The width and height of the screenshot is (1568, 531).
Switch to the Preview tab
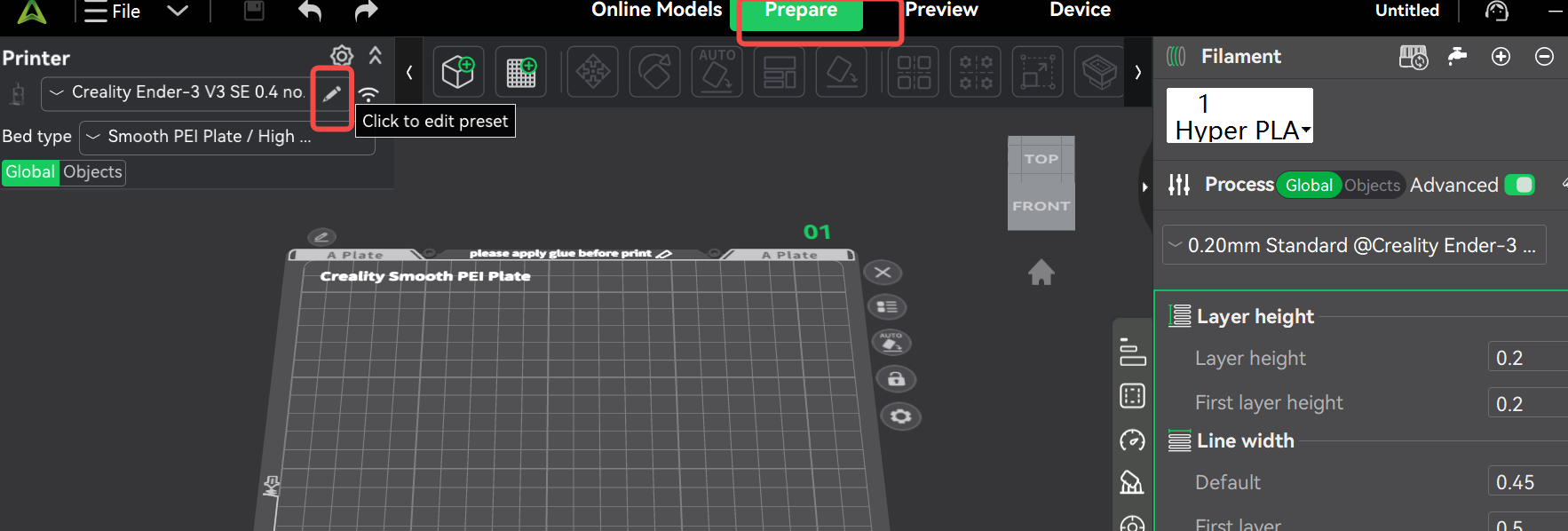click(941, 11)
